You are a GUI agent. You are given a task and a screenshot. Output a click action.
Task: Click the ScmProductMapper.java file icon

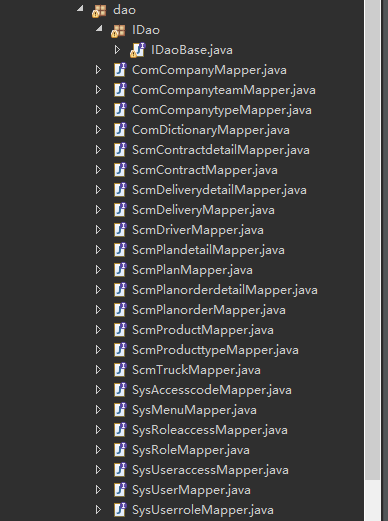click(x=120, y=330)
